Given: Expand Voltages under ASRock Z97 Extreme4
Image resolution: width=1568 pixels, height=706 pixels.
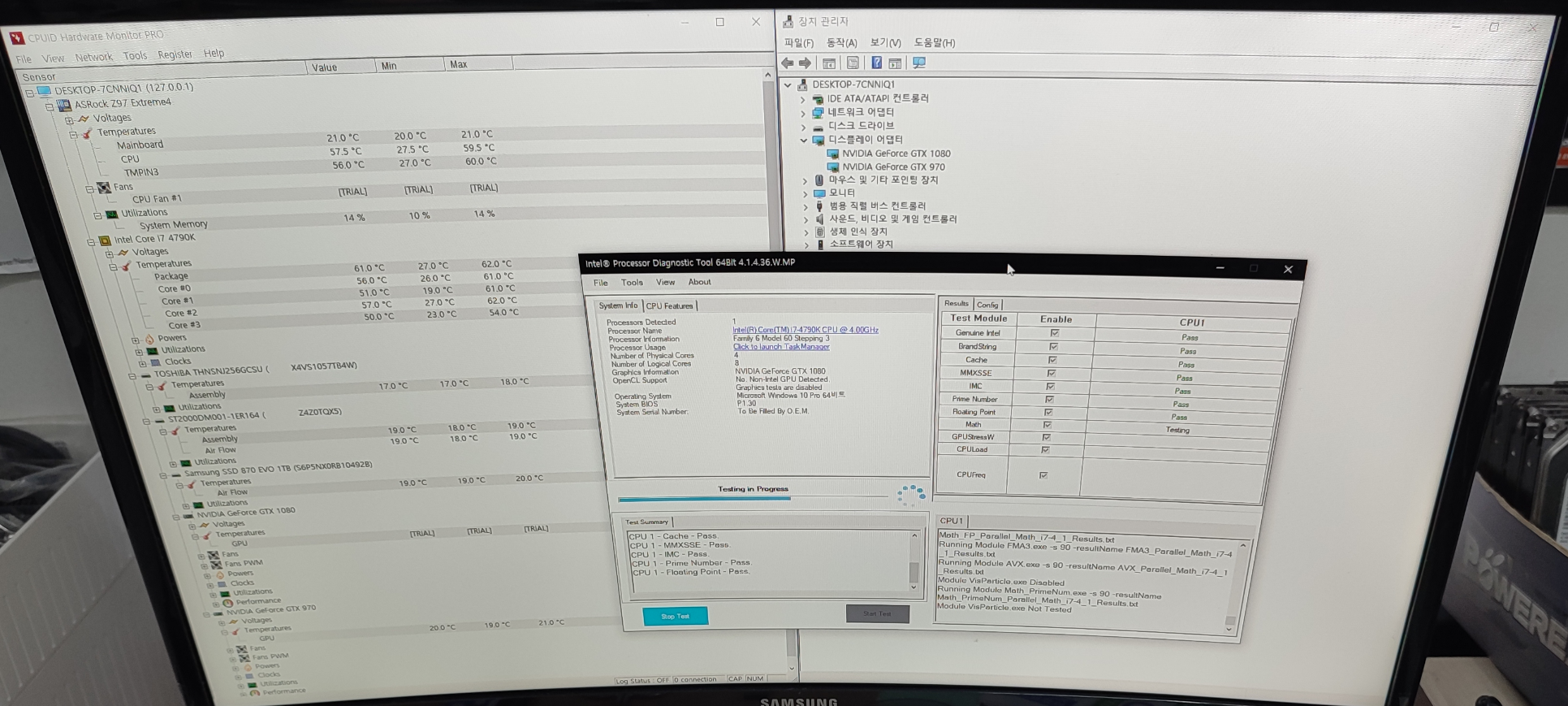Looking at the screenshot, I should point(69,121).
